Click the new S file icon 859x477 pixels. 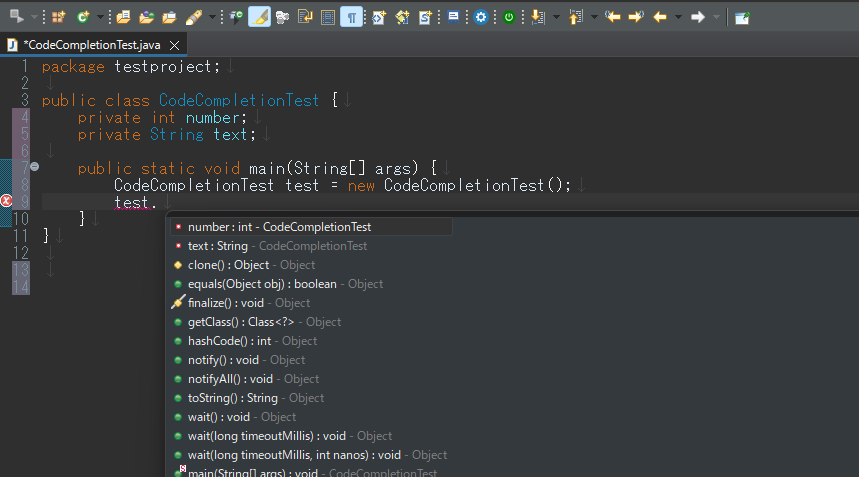[425, 18]
